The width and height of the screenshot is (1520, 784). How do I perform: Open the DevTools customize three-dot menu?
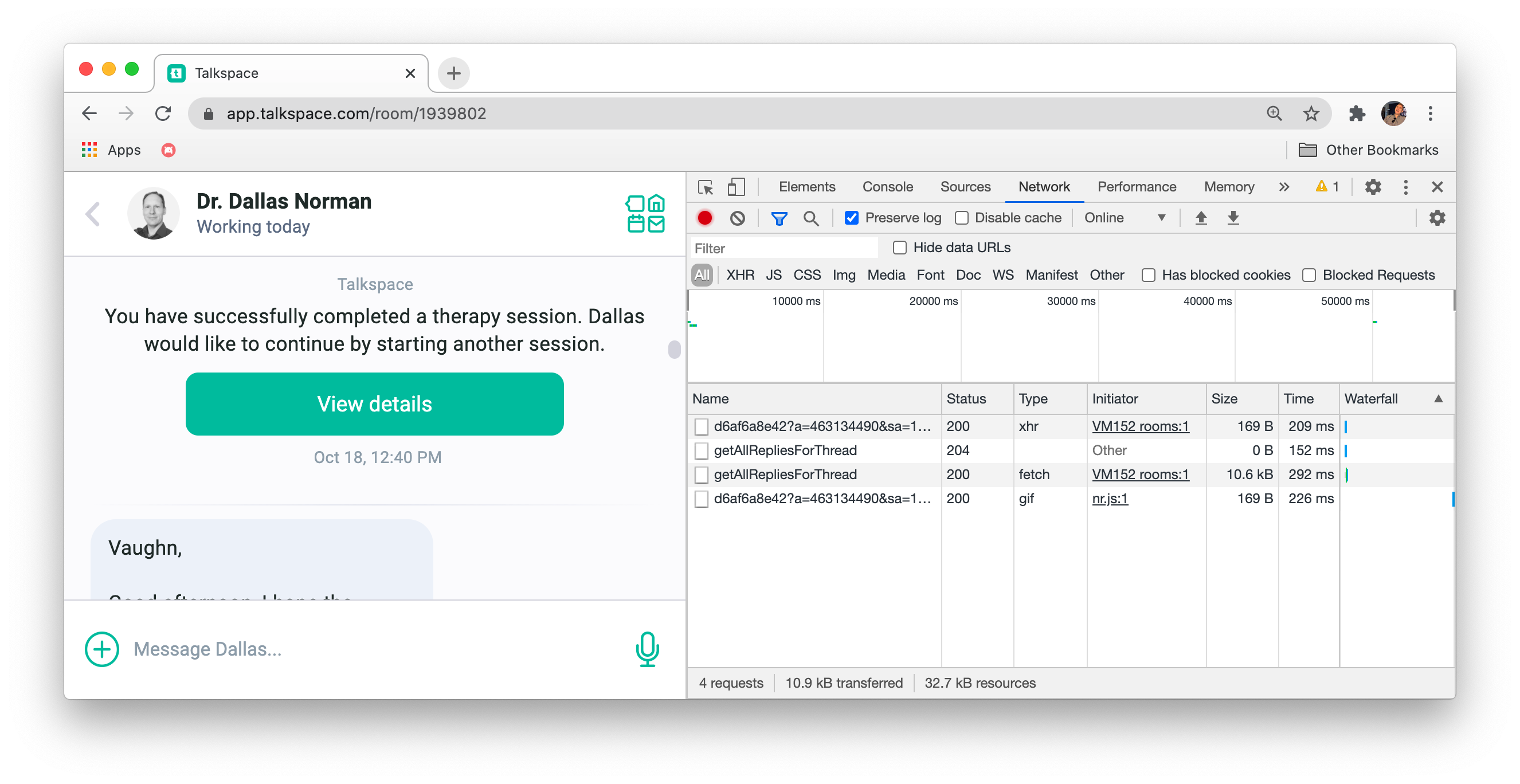click(x=1405, y=187)
